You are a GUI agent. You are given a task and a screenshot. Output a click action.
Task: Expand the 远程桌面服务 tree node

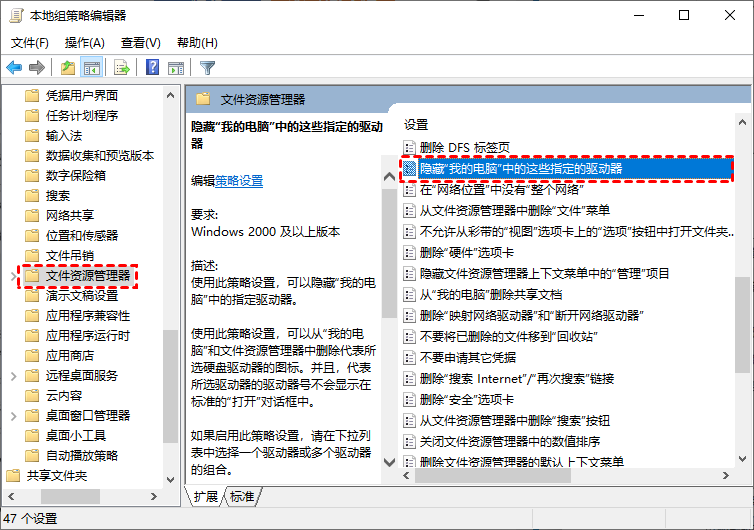pos(13,376)
